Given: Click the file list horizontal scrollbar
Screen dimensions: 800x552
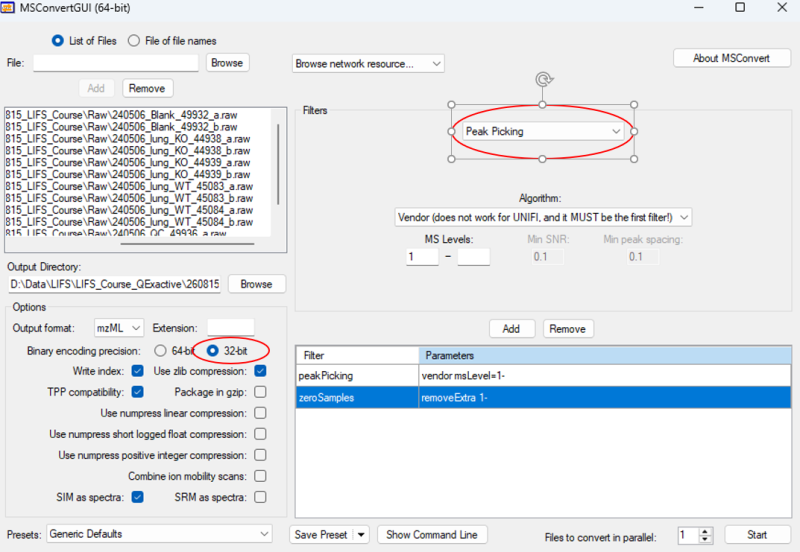Looking at the screenshot, I should 187,243.
